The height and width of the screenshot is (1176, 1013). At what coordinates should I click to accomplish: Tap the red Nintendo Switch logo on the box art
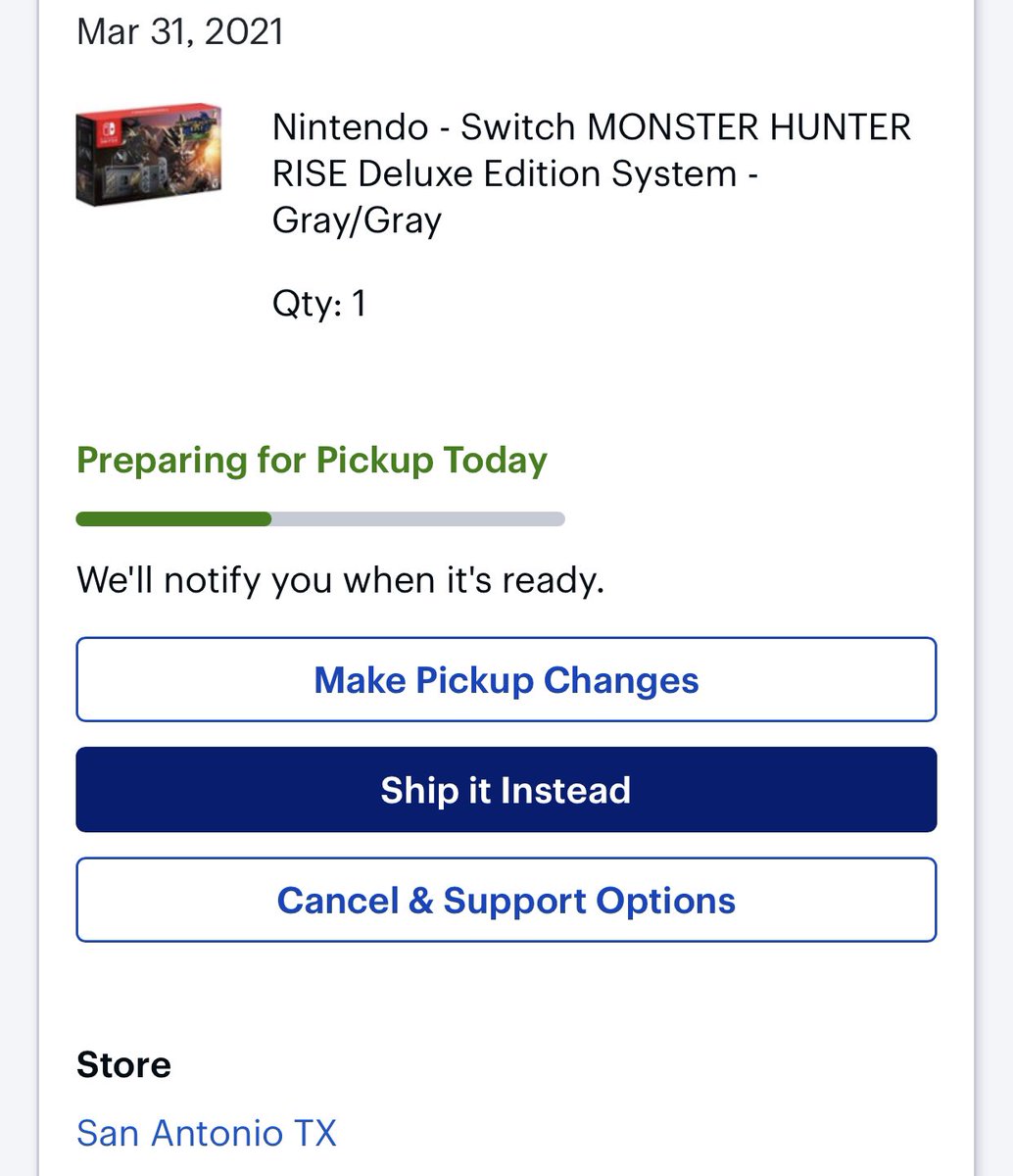[x=98, y=139]
